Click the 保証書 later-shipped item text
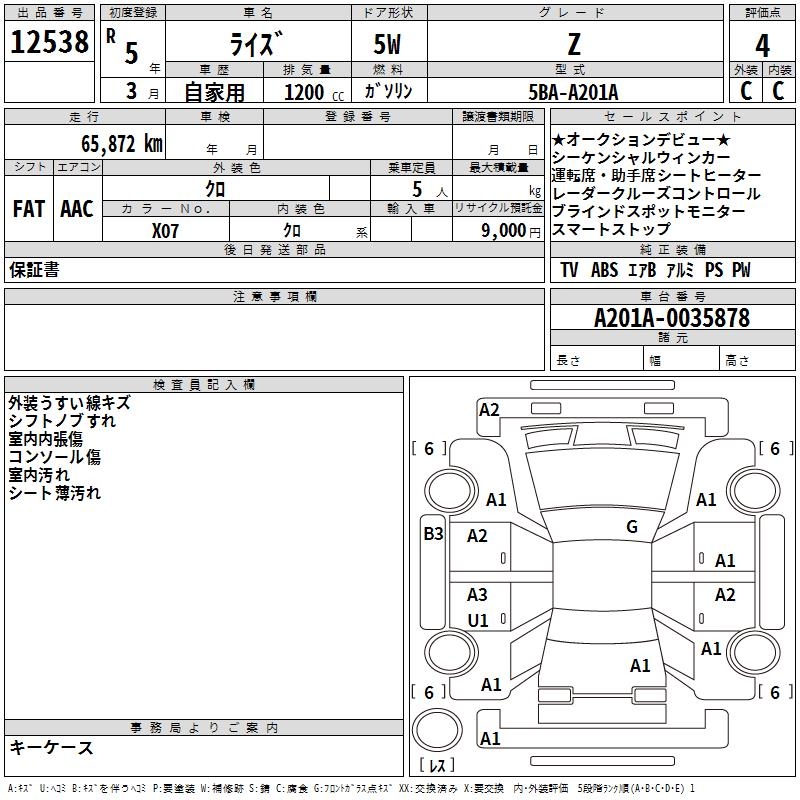The image size is (800, 800). (x=33, y=270)
